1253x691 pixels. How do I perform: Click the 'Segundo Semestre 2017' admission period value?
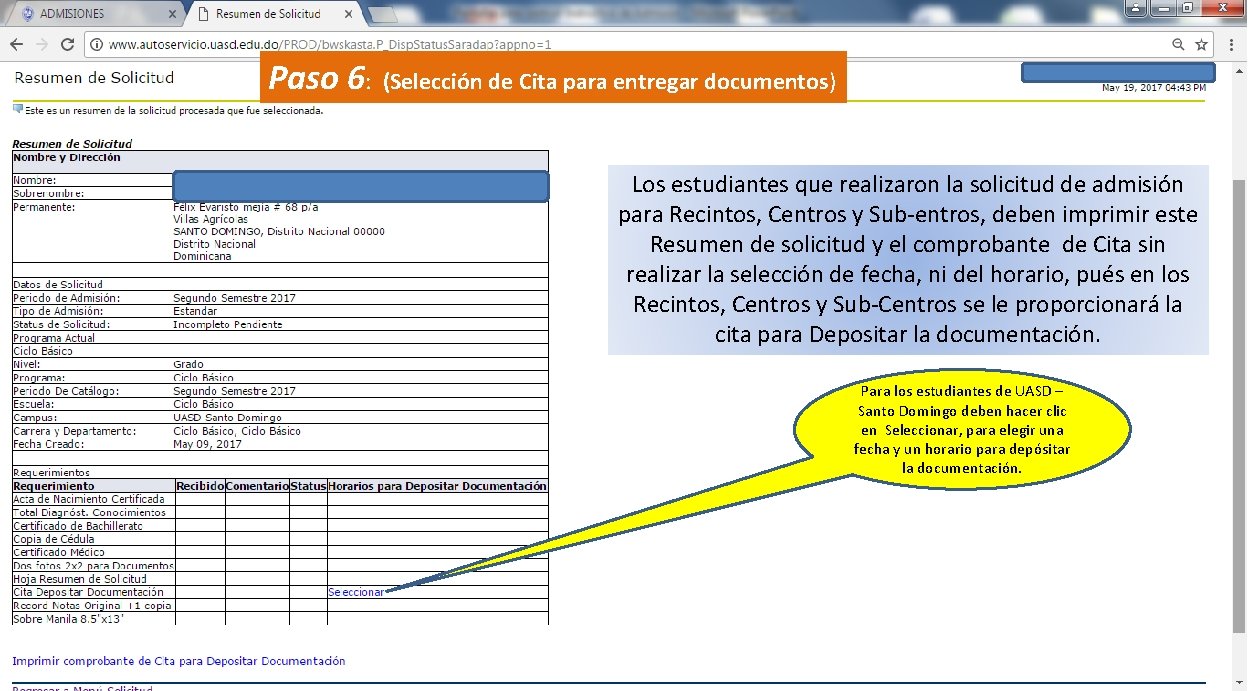tap(234, 298)
